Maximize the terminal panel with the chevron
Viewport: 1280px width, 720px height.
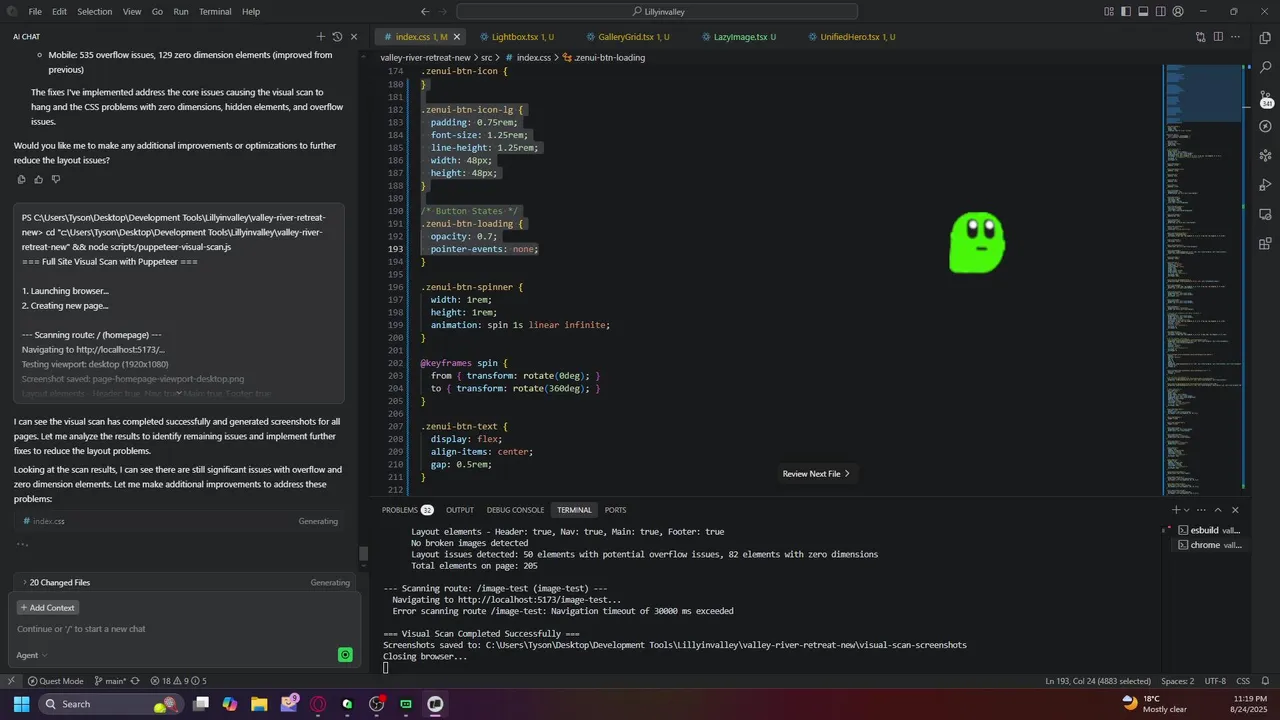[1218, 510]
